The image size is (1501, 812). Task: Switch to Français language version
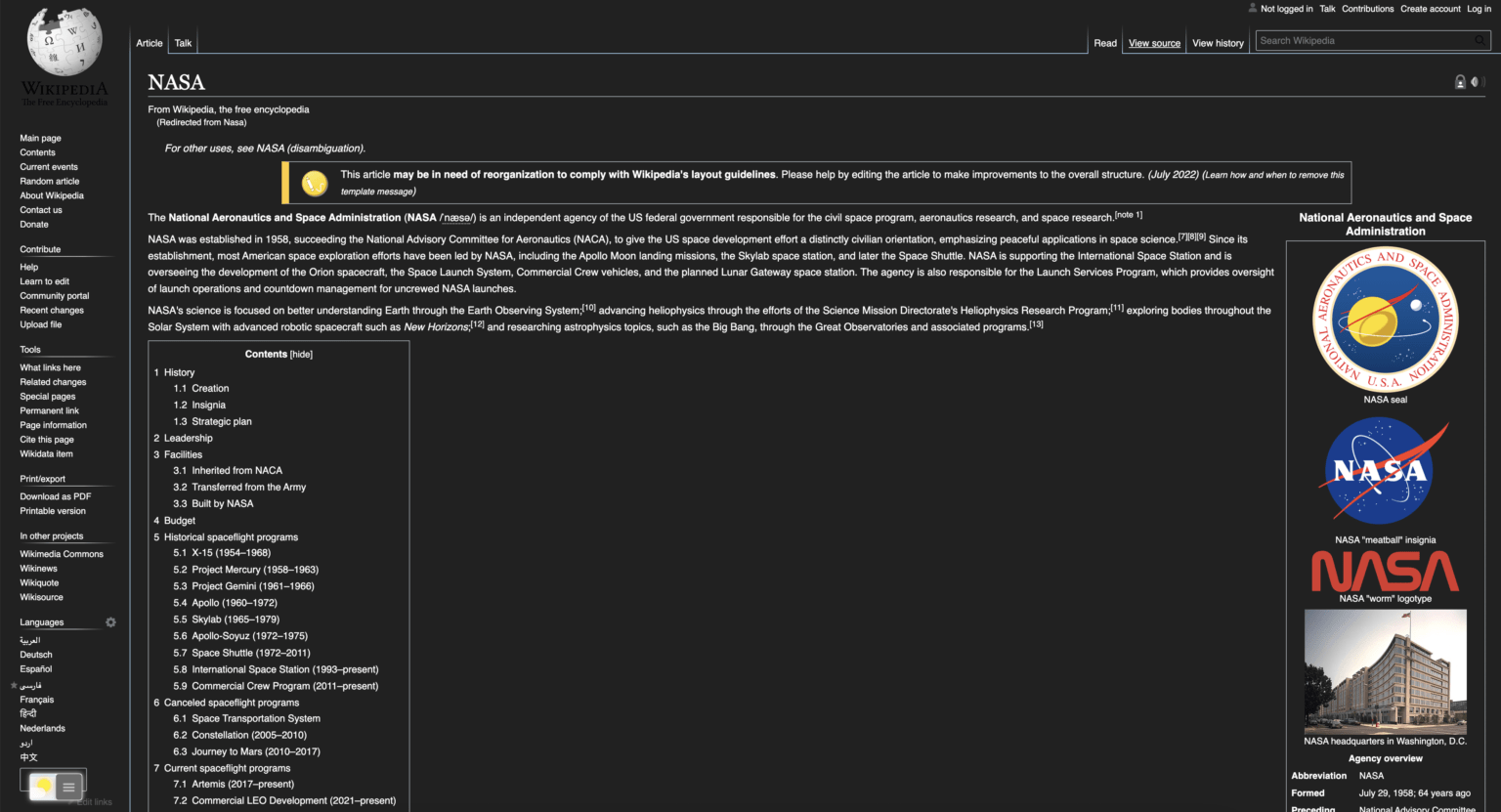37,700
